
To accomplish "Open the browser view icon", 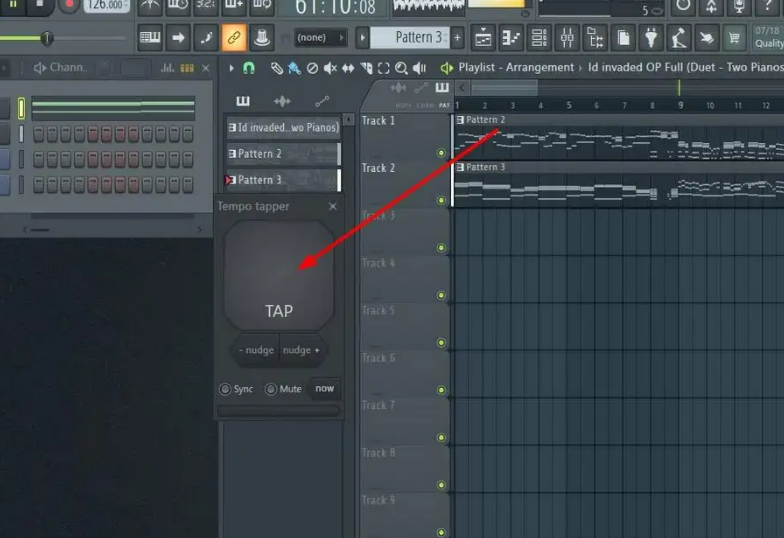I will click(x=595, y=38).
